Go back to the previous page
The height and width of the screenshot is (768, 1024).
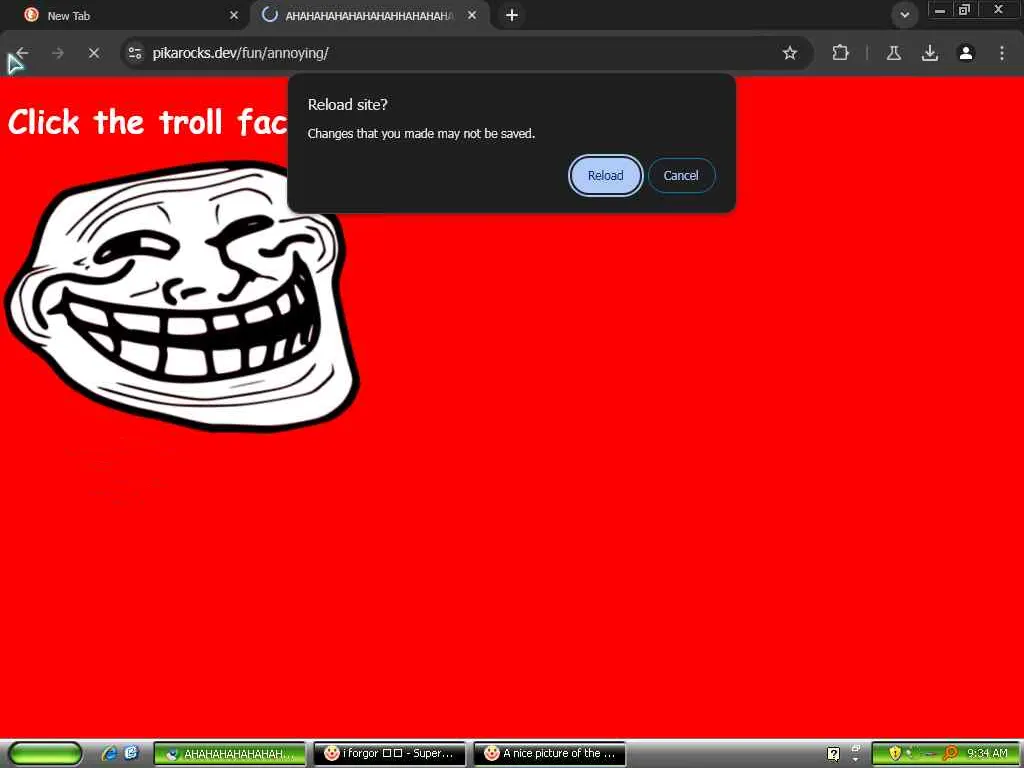pyautogui.click(x=22, y=53)
